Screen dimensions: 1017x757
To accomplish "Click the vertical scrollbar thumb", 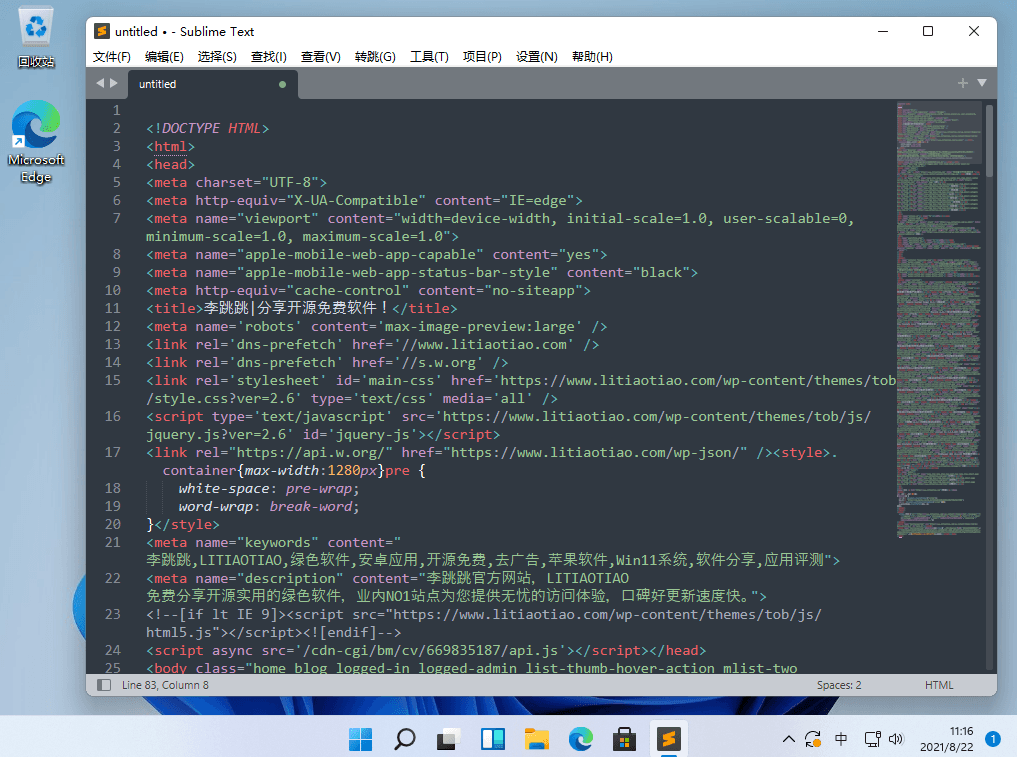I will [989, 141].
